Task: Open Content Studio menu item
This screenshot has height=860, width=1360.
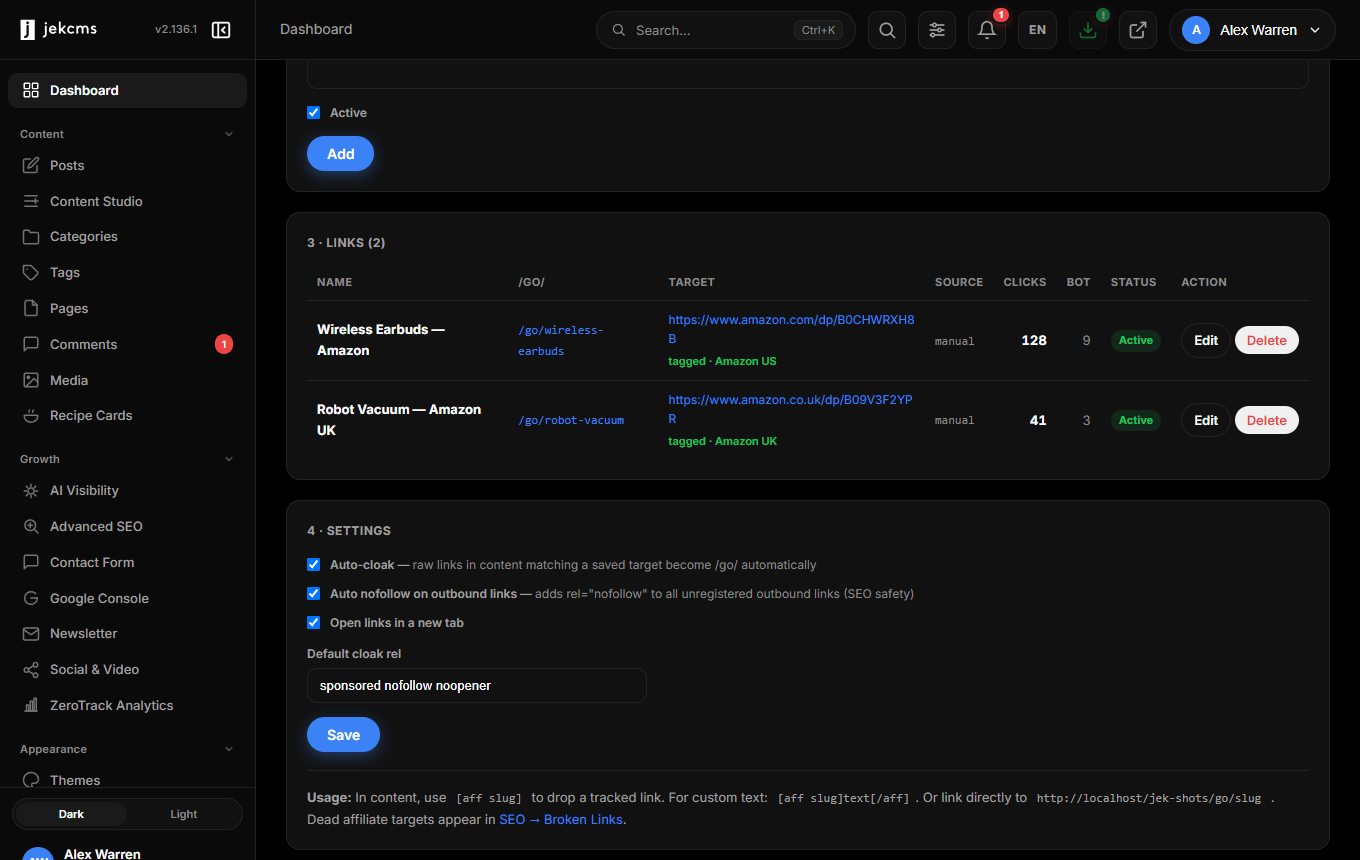Action: coord(127,201)
